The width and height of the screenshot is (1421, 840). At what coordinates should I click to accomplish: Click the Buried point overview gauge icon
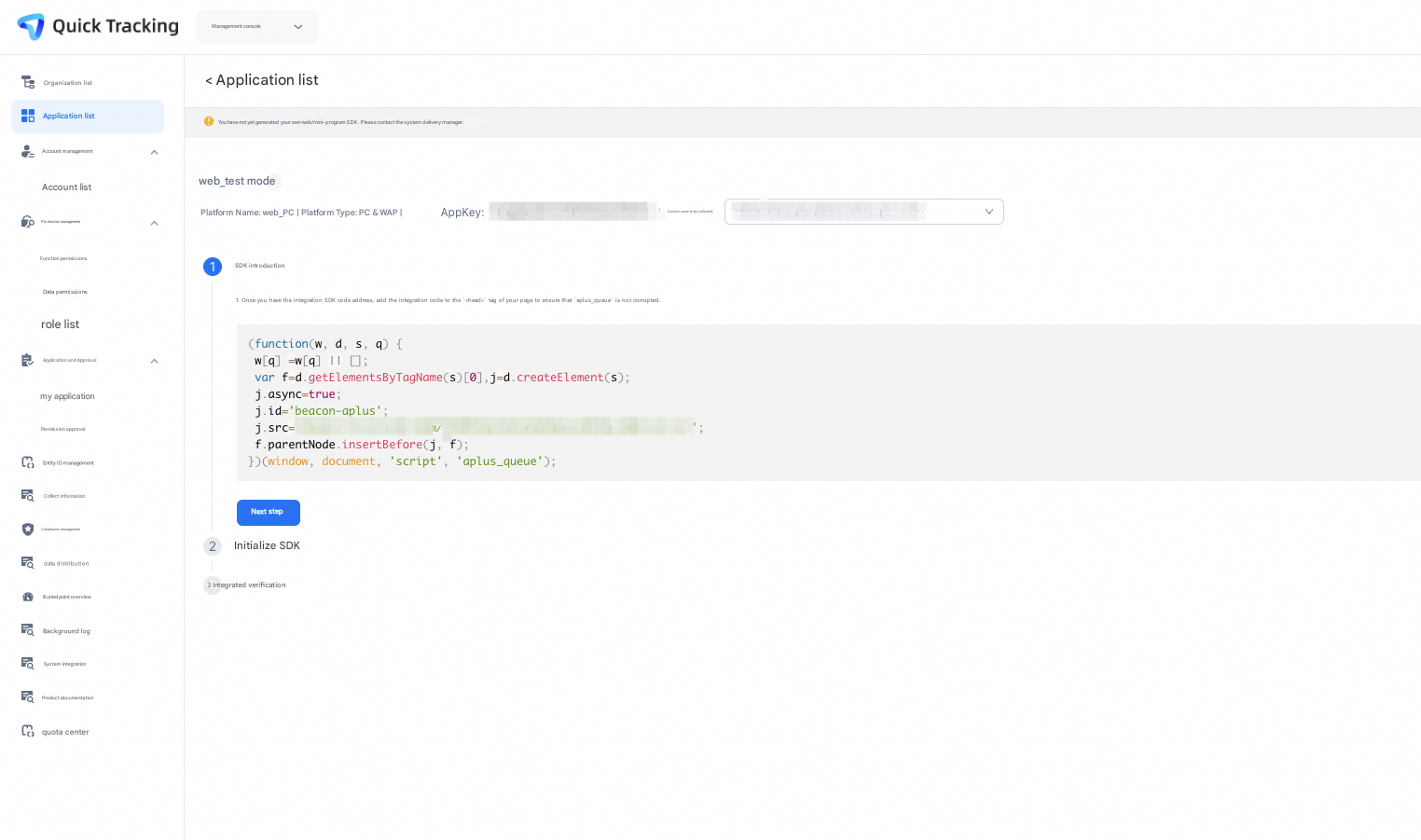pyautogui.click(x=28, y=597)
